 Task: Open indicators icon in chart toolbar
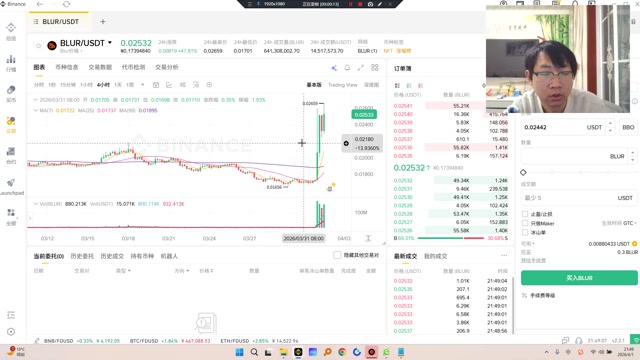(x=196, y=85)
